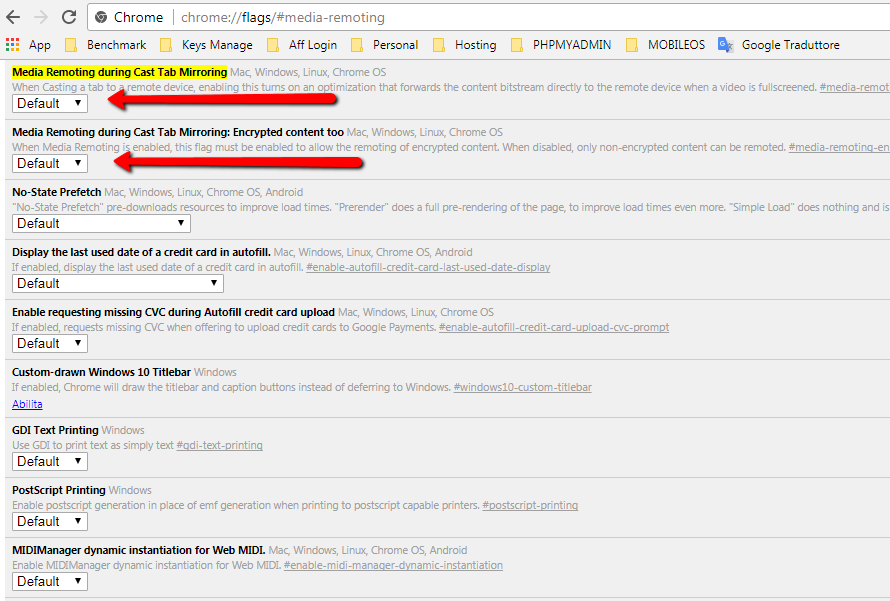Viewport: 890px width, 601px height.
Task: Open the missing CVC autofill flag dropdown
Action: pos(50,343)
